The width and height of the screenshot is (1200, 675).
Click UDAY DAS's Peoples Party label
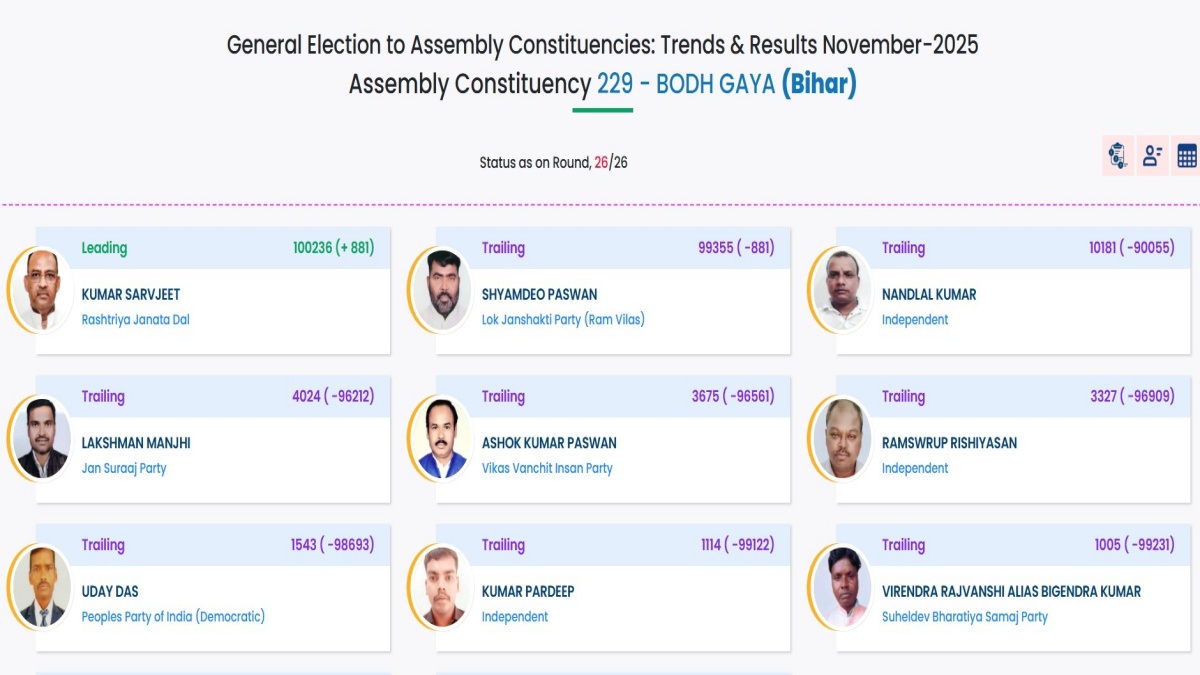coord(173,617)
